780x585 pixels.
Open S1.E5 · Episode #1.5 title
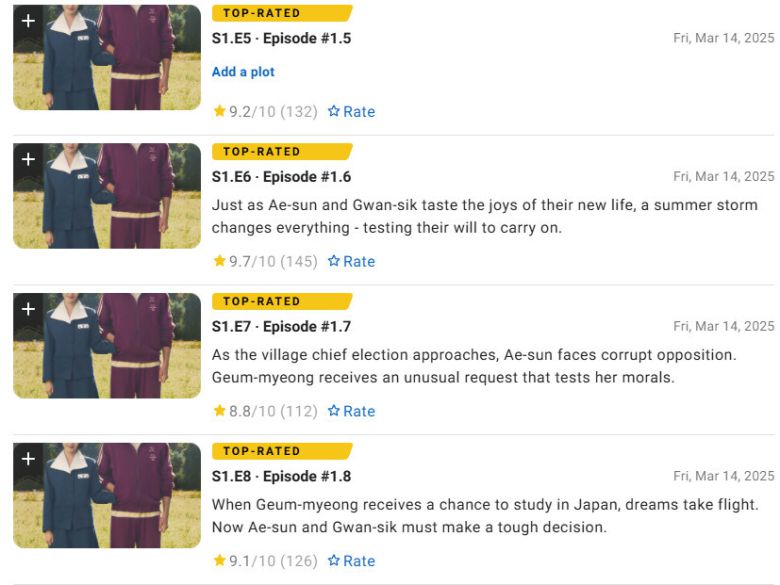[x=281, y=39]
